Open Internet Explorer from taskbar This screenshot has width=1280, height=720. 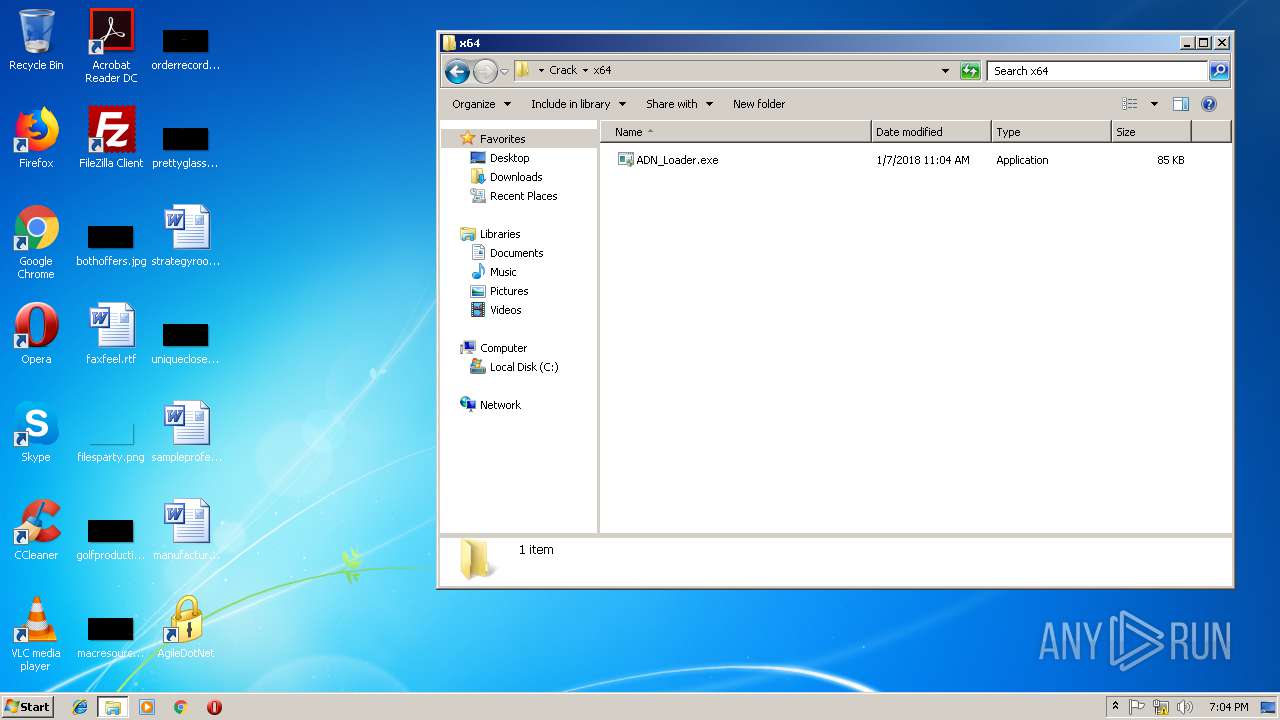[x=80, y=707]
